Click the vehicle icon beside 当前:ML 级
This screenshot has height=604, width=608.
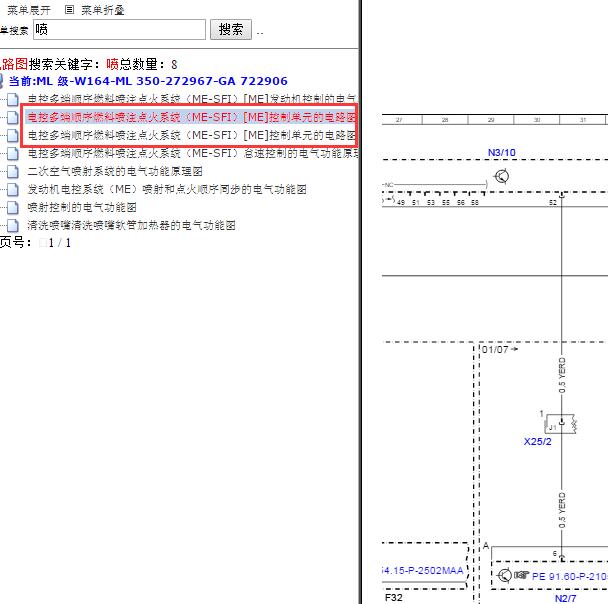(x=2, y=81)
